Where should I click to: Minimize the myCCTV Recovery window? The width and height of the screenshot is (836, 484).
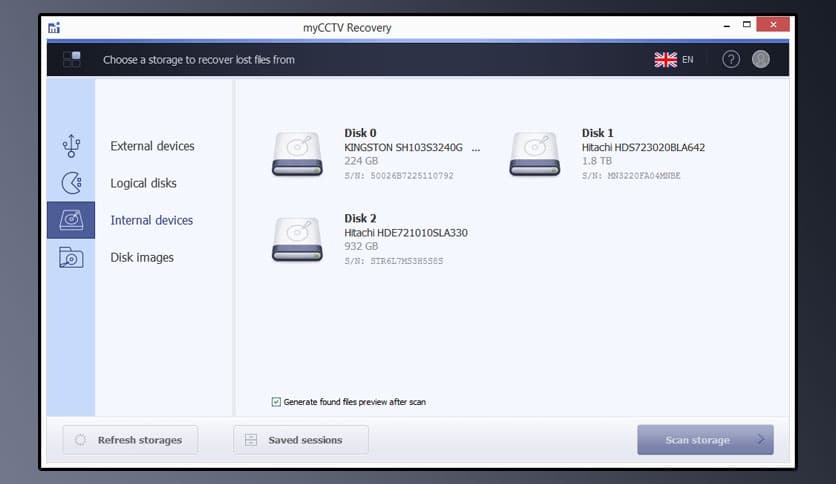(x=726, y=25)
